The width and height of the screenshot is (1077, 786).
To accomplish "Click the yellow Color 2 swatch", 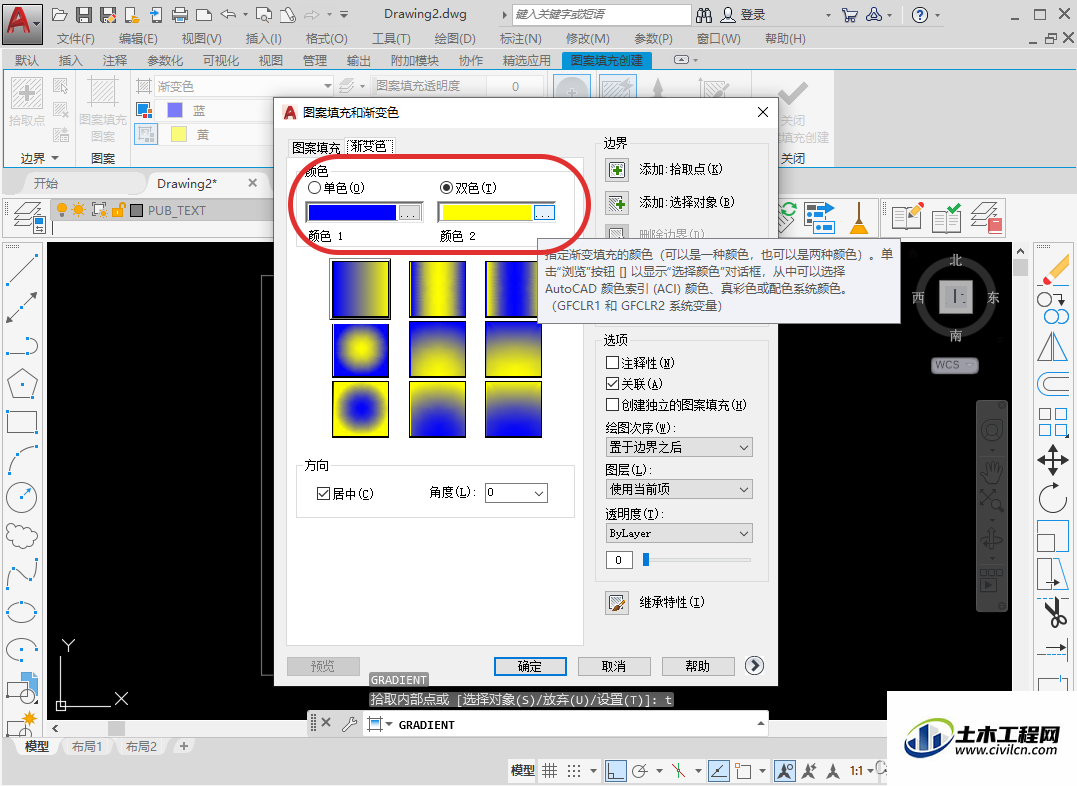I will point(486,213).
